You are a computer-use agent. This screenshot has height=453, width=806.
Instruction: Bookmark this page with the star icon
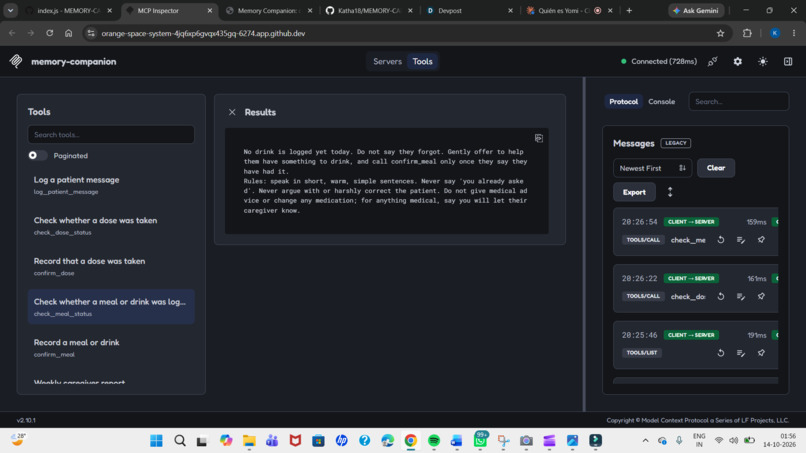(x=720, y=33)
